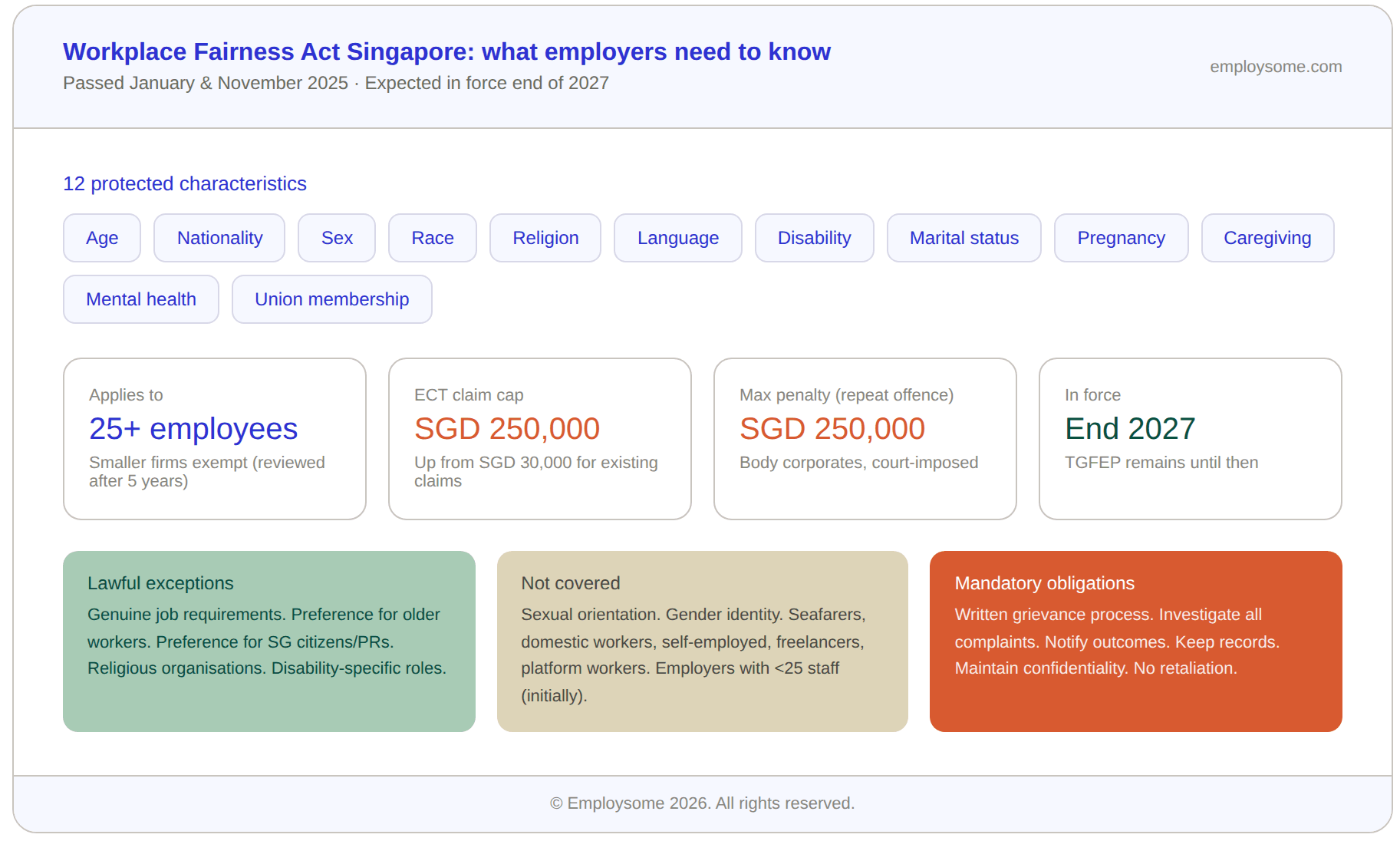Viewport: 1400px width, 841px height.
Task: Select the Union membership characteristic pill
Action: (x=331, y=299)
